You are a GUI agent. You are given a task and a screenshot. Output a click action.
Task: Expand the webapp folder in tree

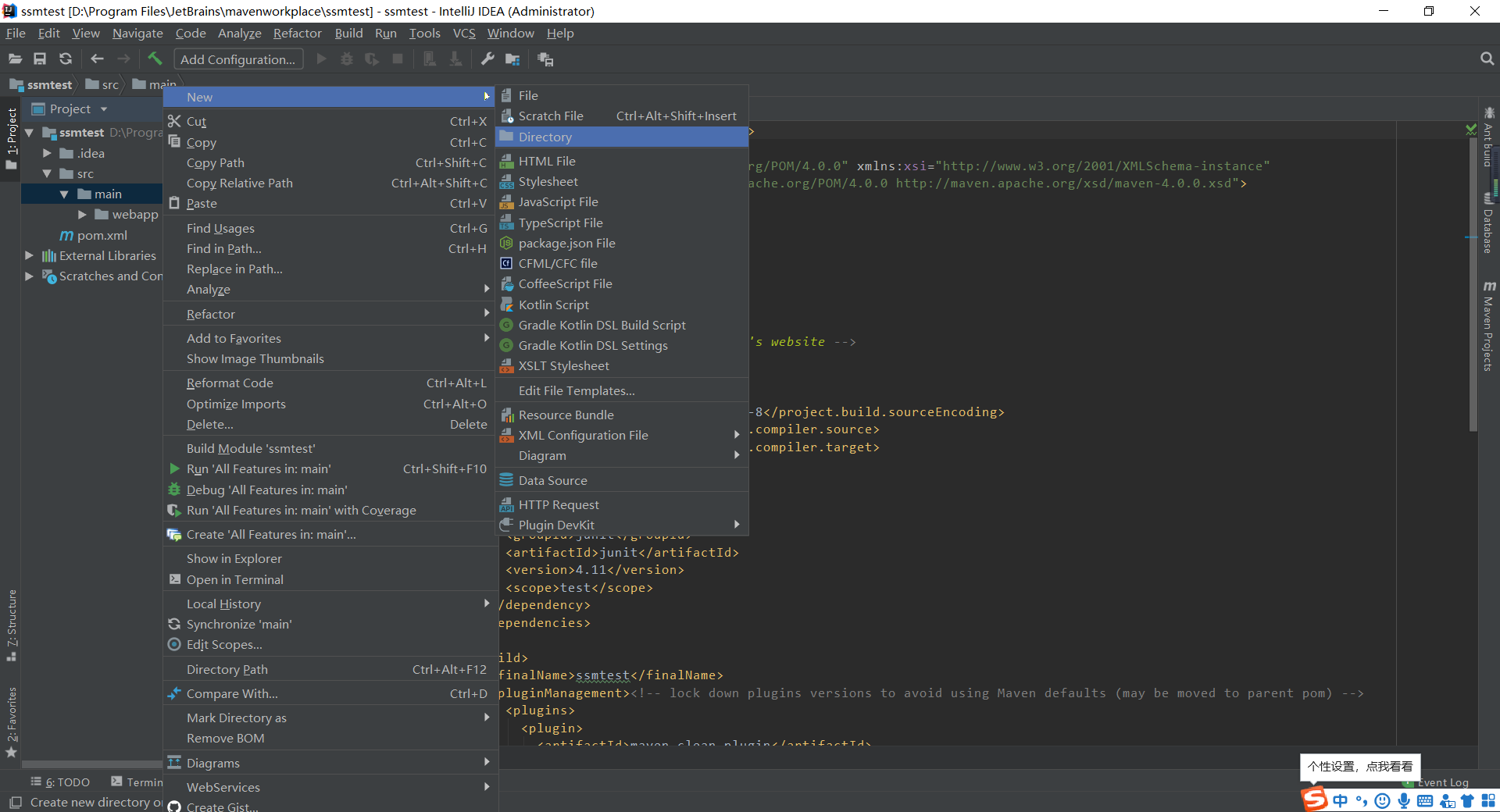click(82, 215)
